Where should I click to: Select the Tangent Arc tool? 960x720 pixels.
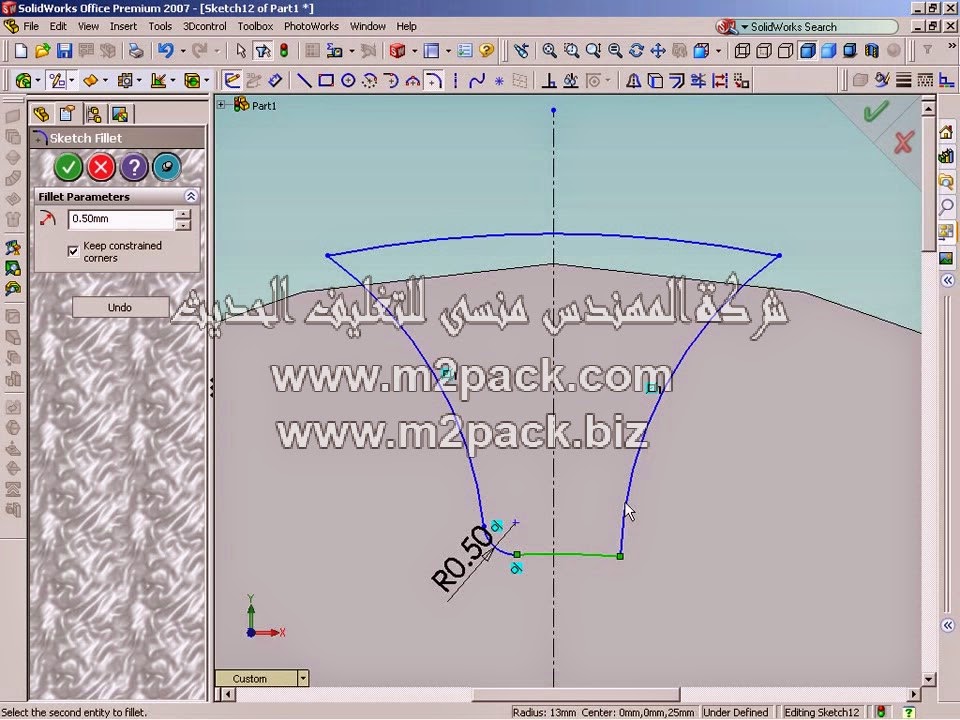tap(391, 80)
